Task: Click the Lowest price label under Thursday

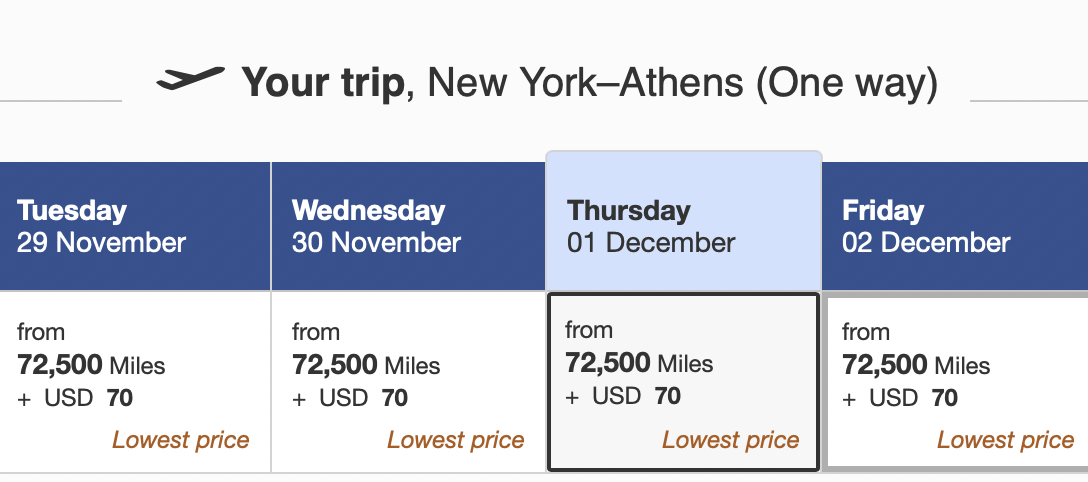Action: point(730,440)
